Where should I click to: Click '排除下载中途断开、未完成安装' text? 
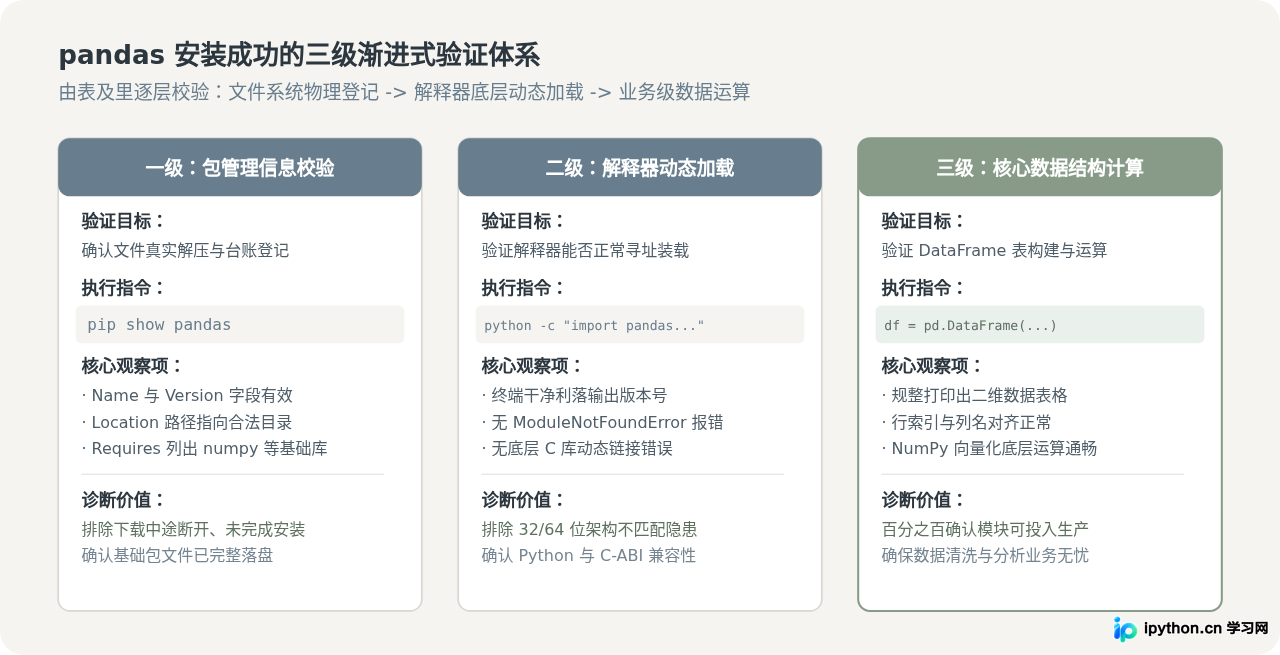[x=193, y=529]
